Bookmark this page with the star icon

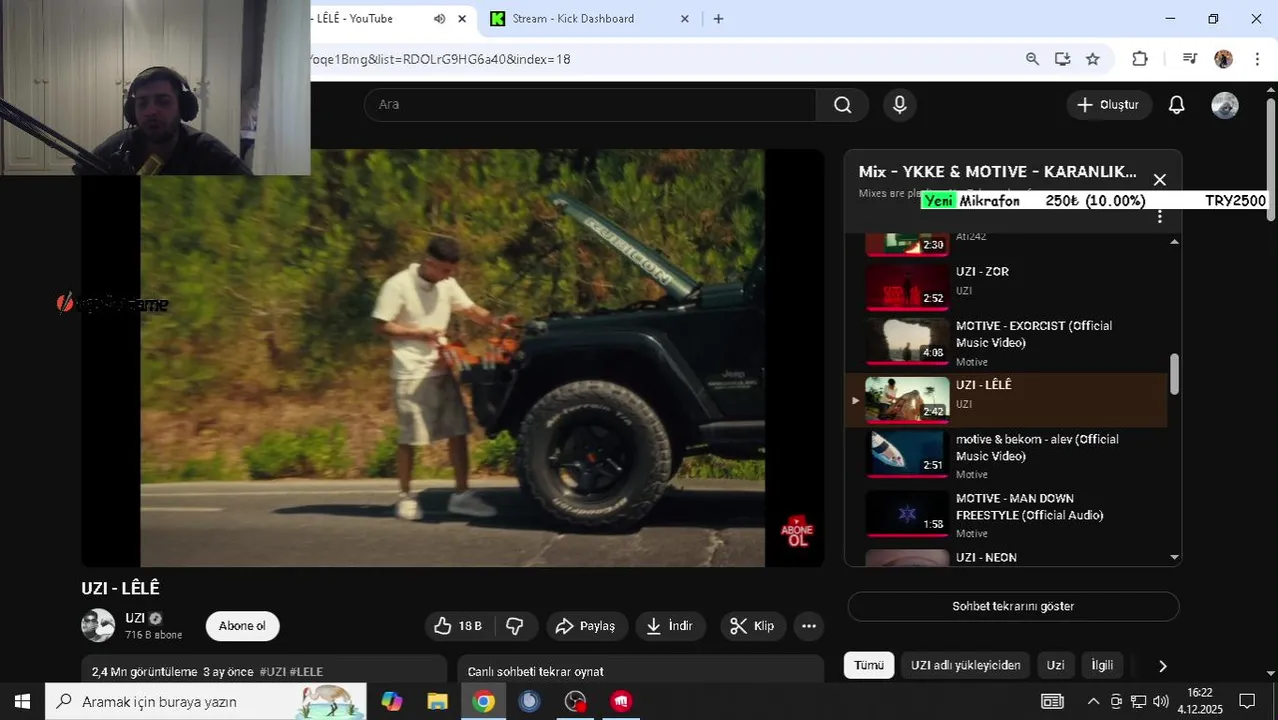tap(1093, 59)
